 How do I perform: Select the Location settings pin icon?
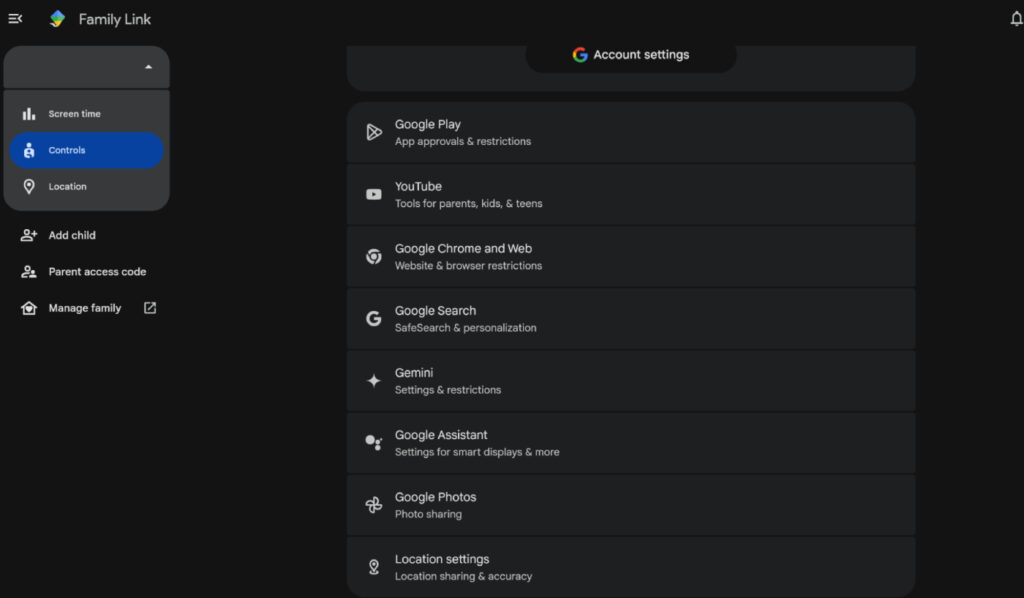(373, 566)
